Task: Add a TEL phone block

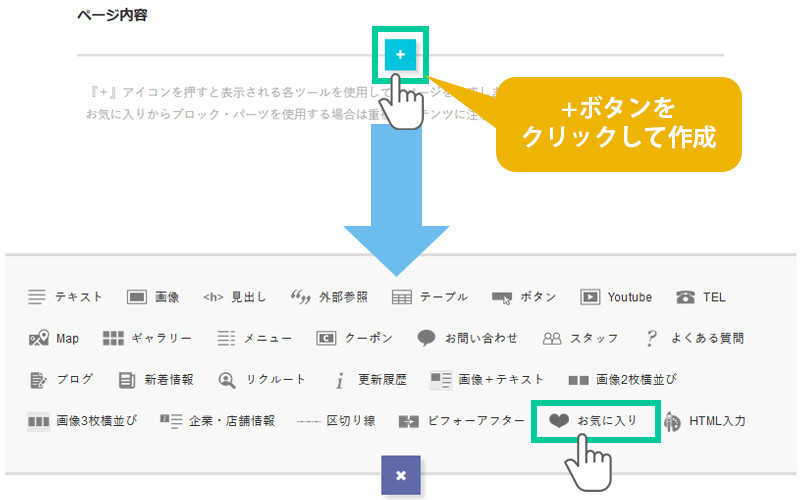Action: 701,297
